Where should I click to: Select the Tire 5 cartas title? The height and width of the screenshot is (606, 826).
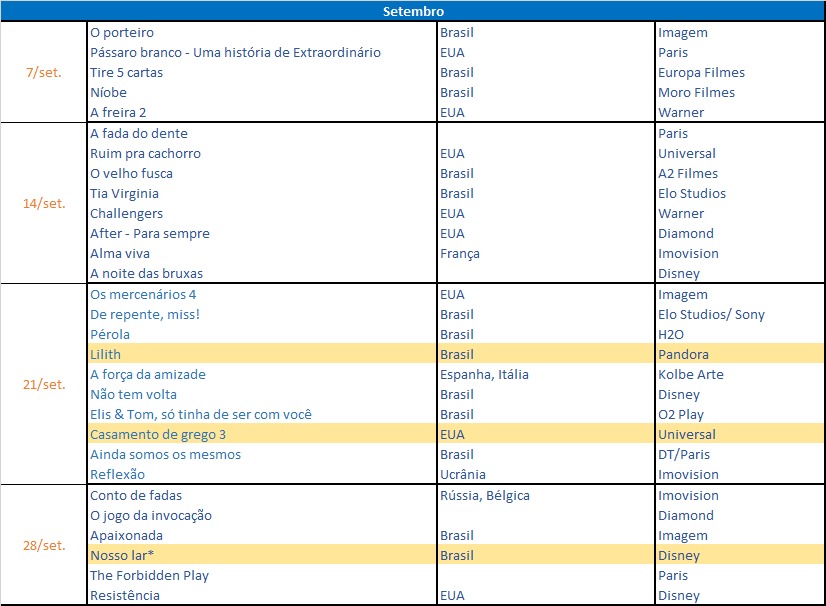[126, 72]
